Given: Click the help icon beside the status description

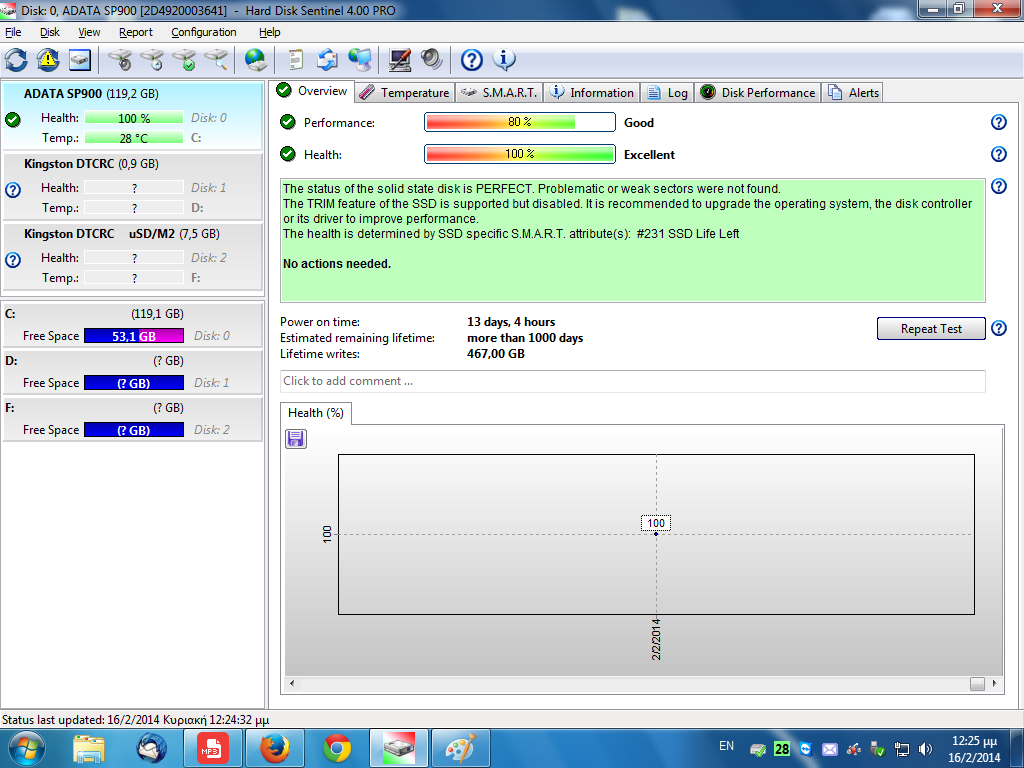Looking at the screenshot, I should click(x=999, y=186).
